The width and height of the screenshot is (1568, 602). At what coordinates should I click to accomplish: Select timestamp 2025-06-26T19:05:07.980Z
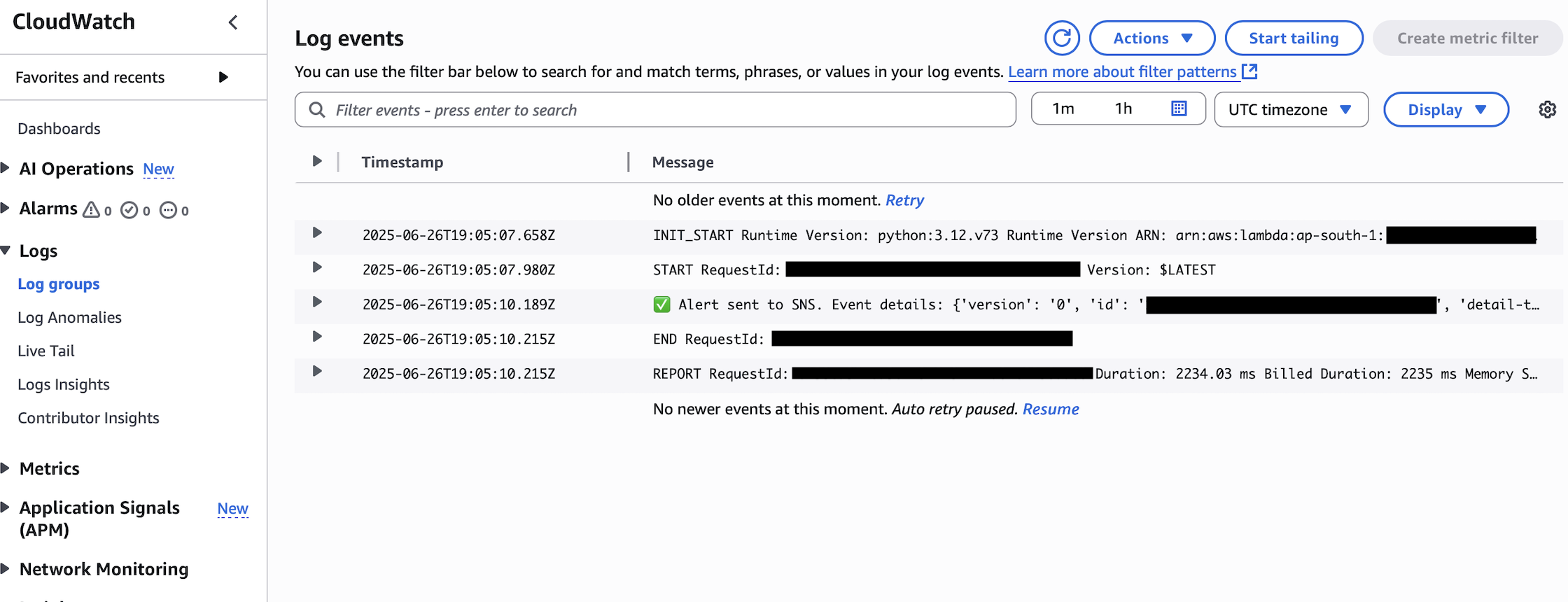pos(458,269)
